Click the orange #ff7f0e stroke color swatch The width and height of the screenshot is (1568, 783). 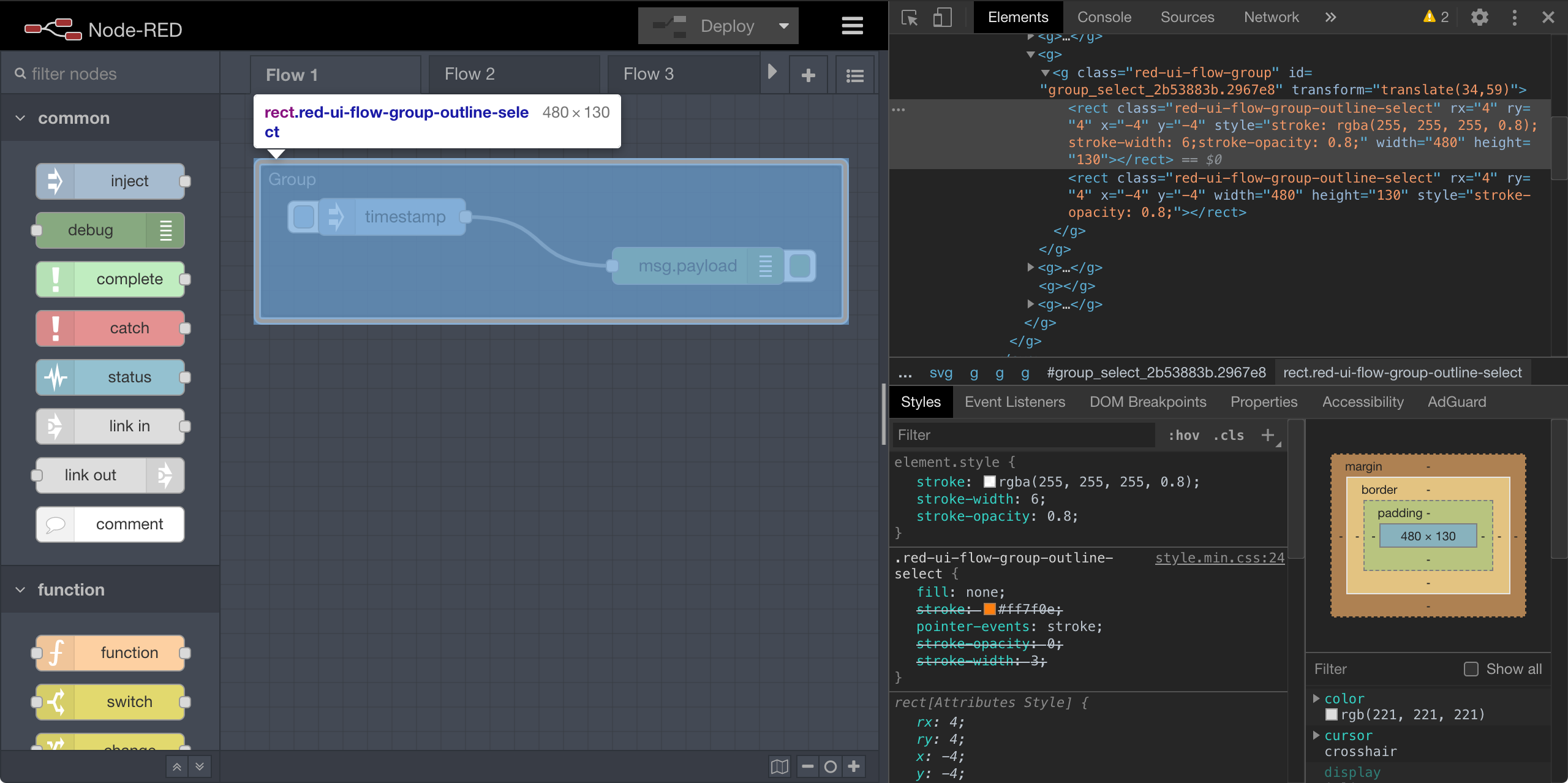pos(989,609)
